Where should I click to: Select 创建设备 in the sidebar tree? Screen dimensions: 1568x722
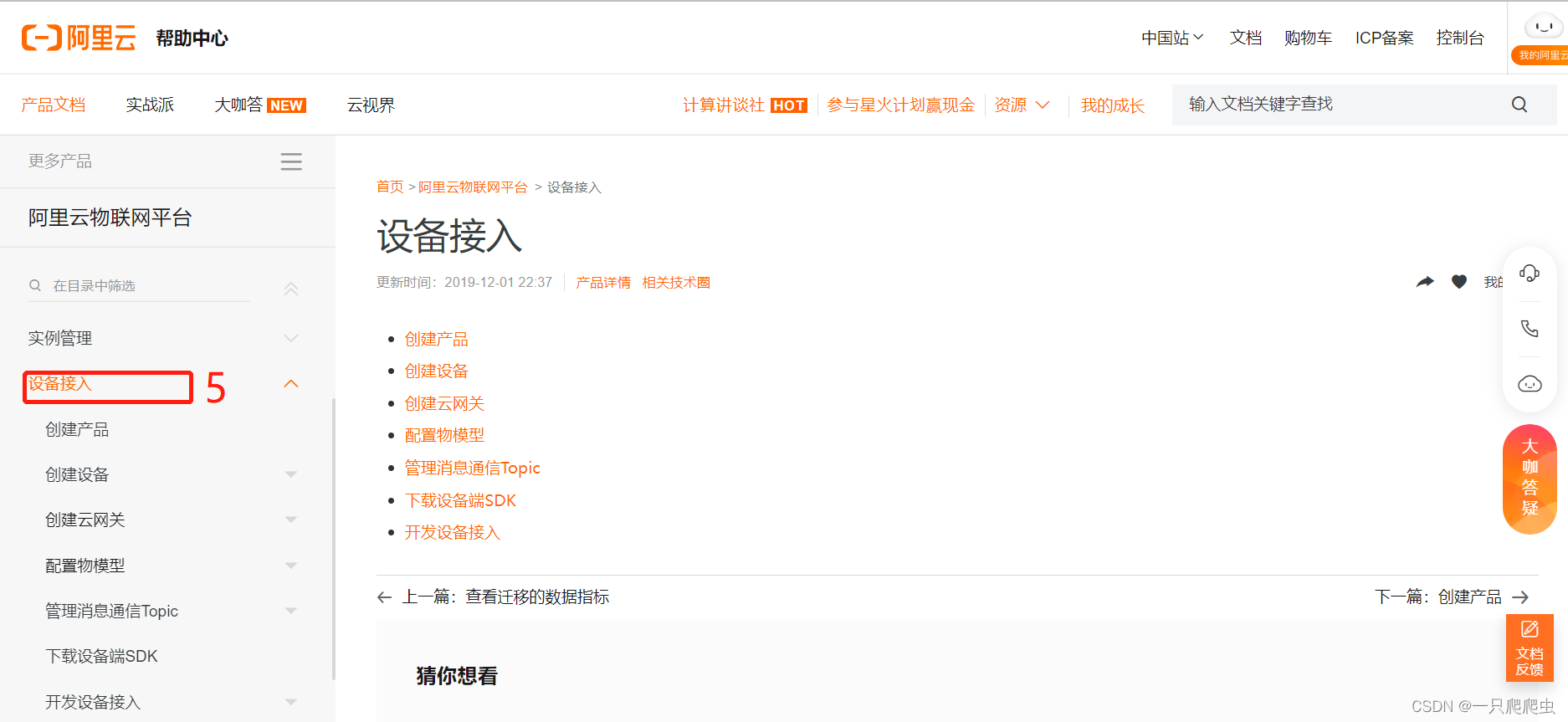pyautogui.click(x=77, y=474)
